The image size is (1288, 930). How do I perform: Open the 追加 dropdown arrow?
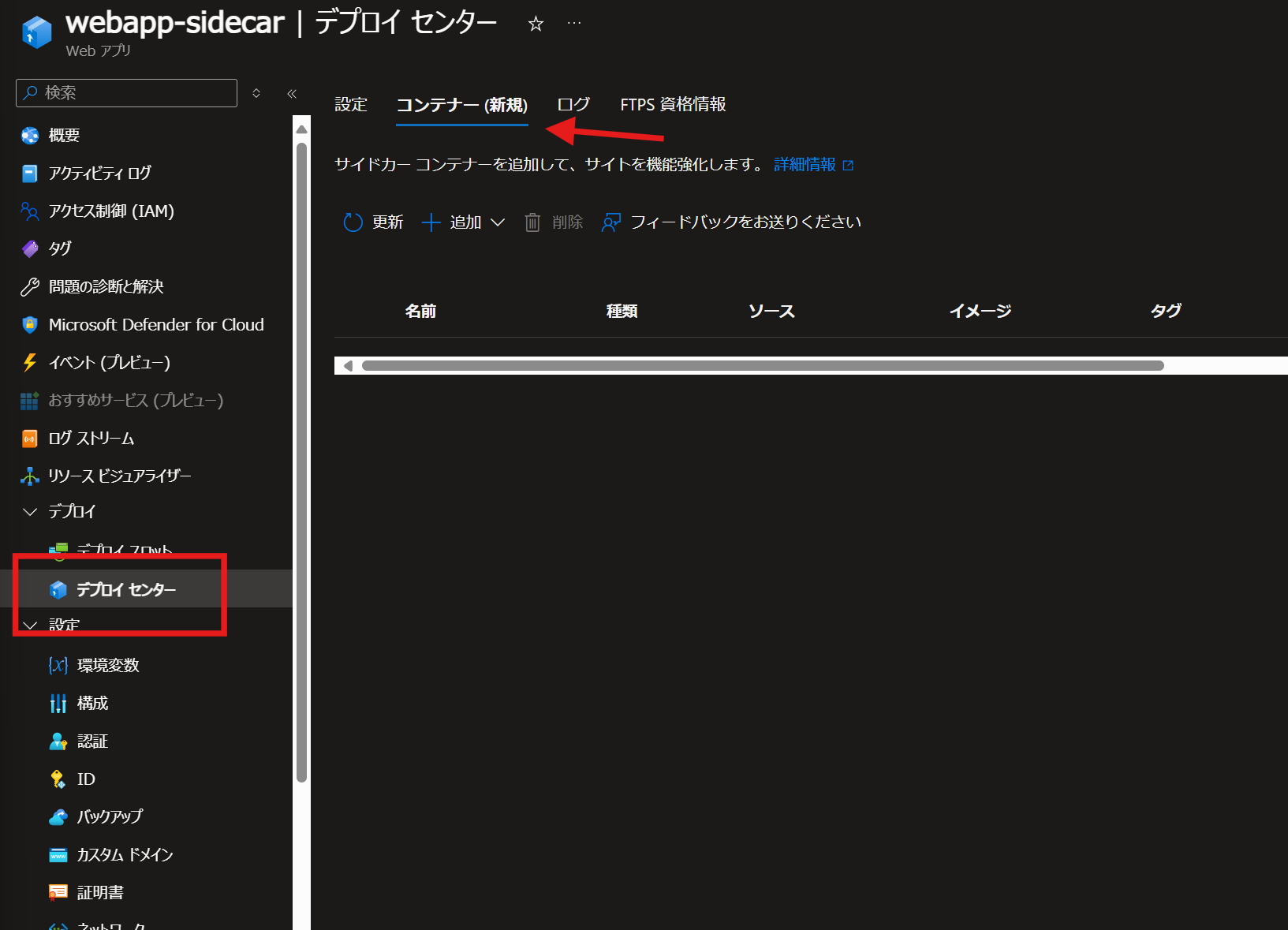(x=498, y=222)
